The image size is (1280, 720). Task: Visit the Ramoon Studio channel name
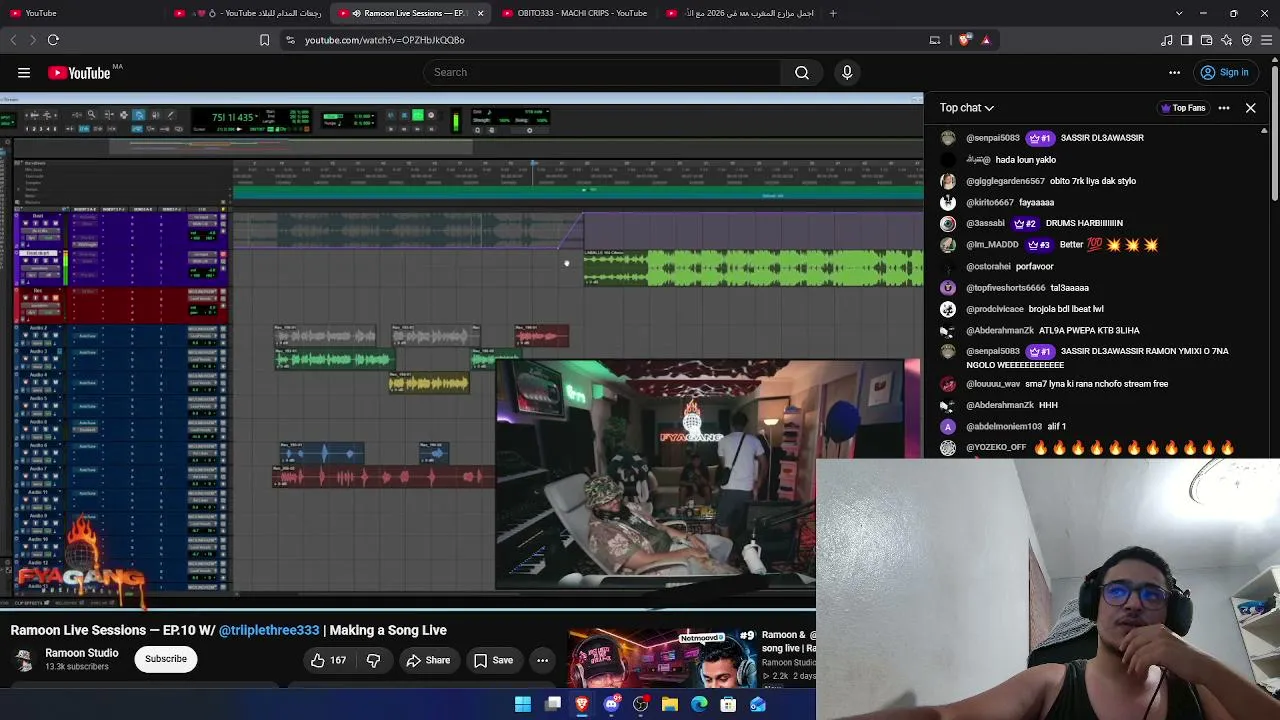(x=82, y=653)
